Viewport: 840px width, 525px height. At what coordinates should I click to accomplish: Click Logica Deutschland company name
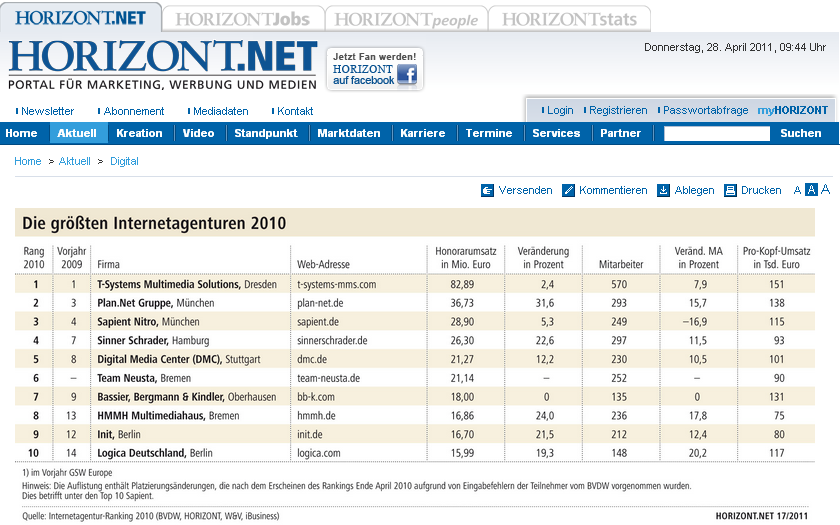(142, 453)
